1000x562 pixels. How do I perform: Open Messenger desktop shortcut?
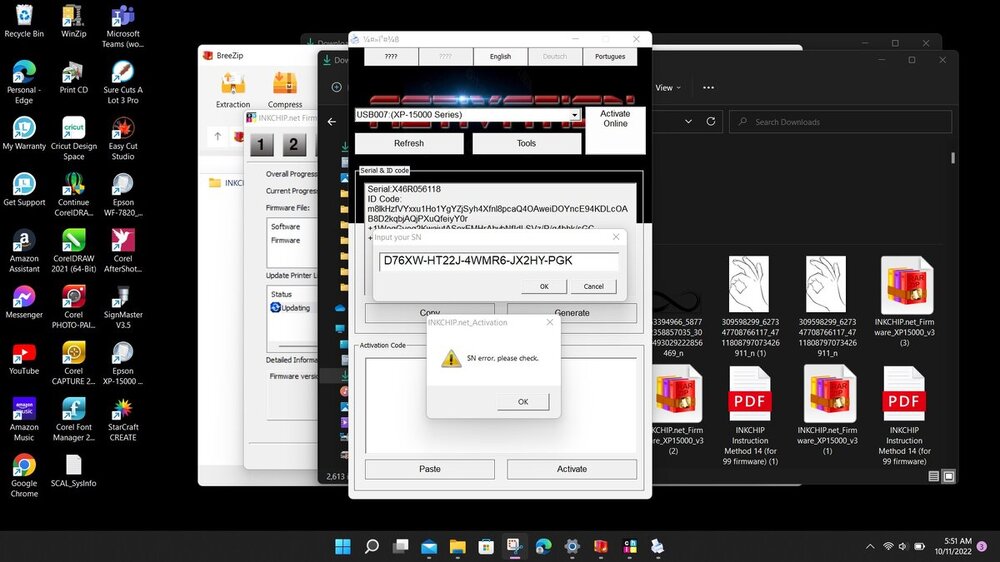24,301
